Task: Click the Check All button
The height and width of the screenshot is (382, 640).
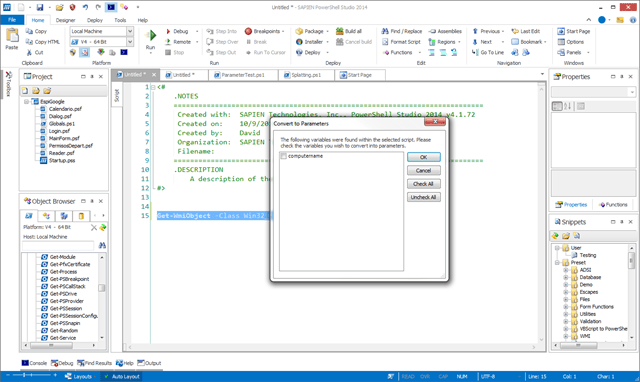Action: point(424,184)
